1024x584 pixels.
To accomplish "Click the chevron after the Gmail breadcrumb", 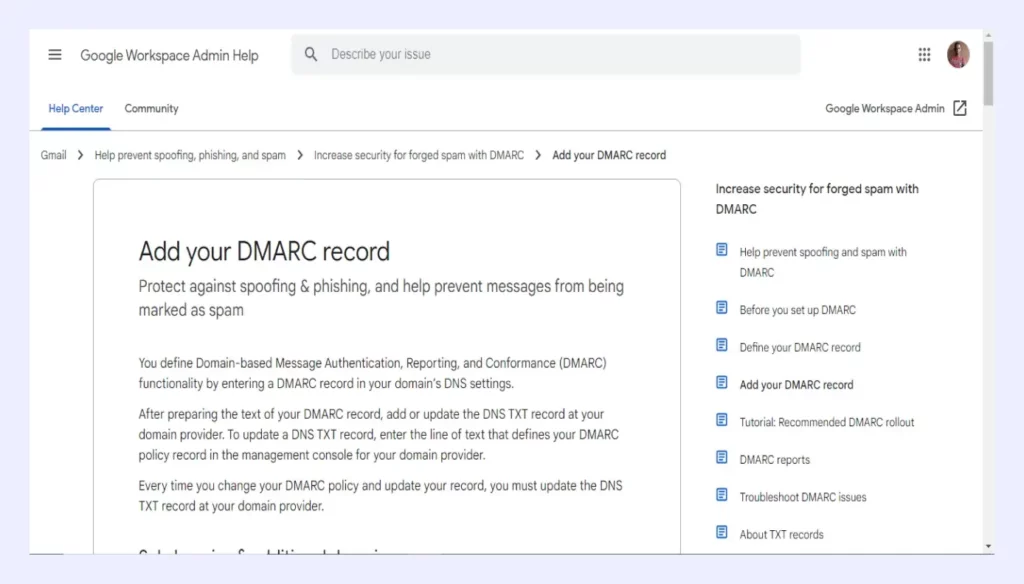I will [x=80, y=155].
